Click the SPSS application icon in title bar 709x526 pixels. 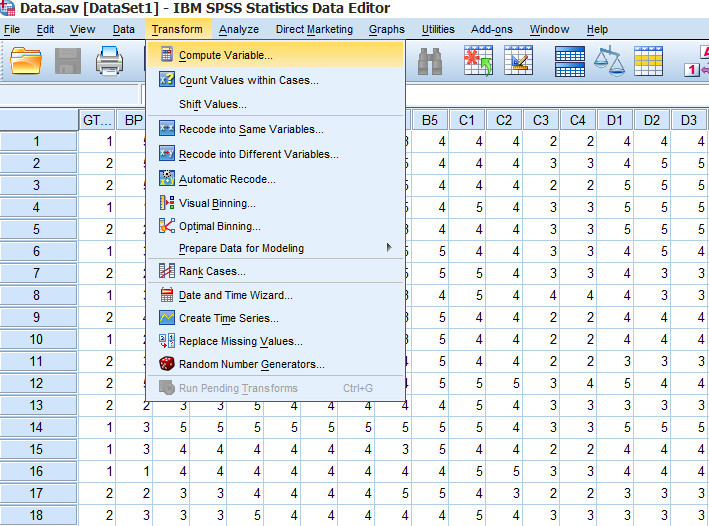(8, 8)
